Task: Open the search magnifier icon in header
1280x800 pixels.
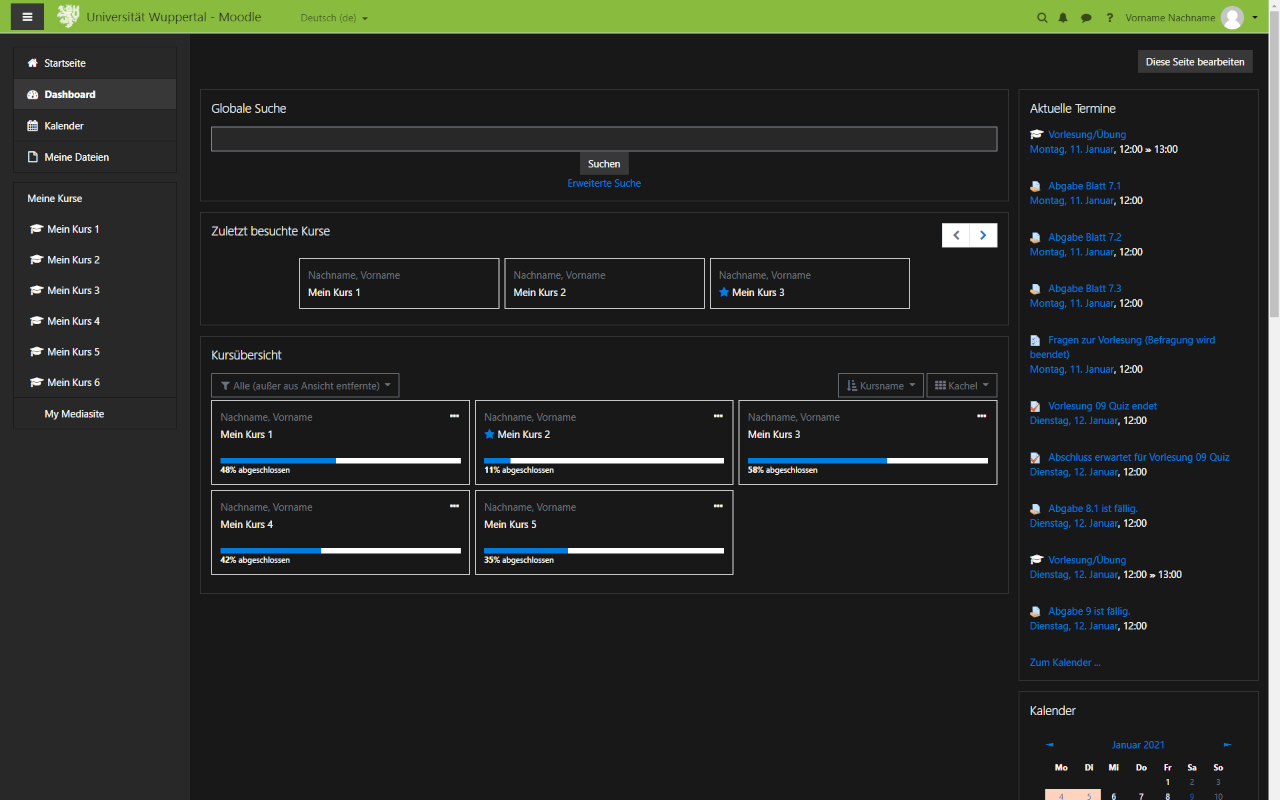Action: tap(1042, 18)
